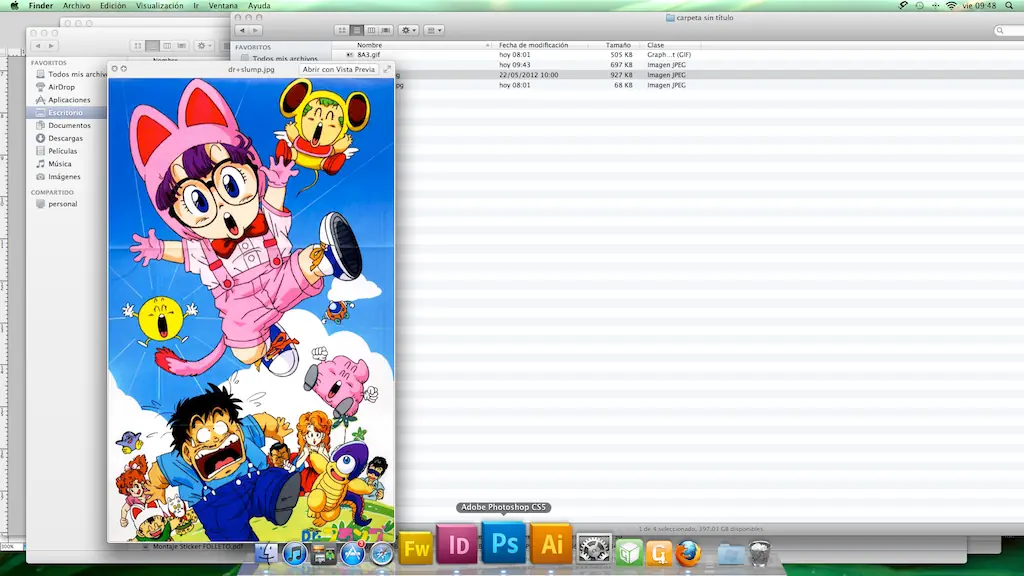Switch front Finder window to column view
1024x576 pixels.
click(371, 30)
